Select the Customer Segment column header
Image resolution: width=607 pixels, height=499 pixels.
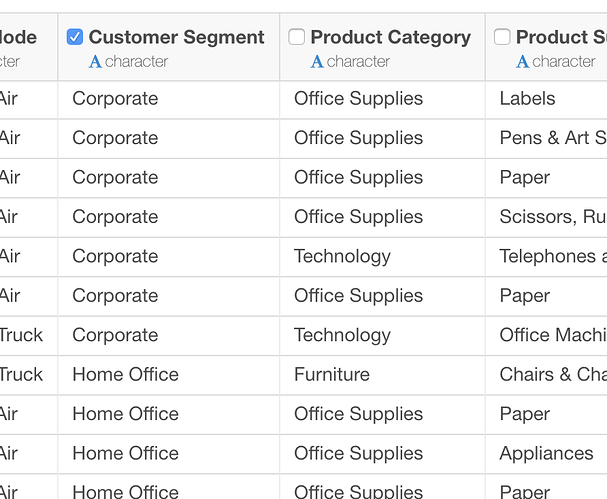(x=169, y=47)
